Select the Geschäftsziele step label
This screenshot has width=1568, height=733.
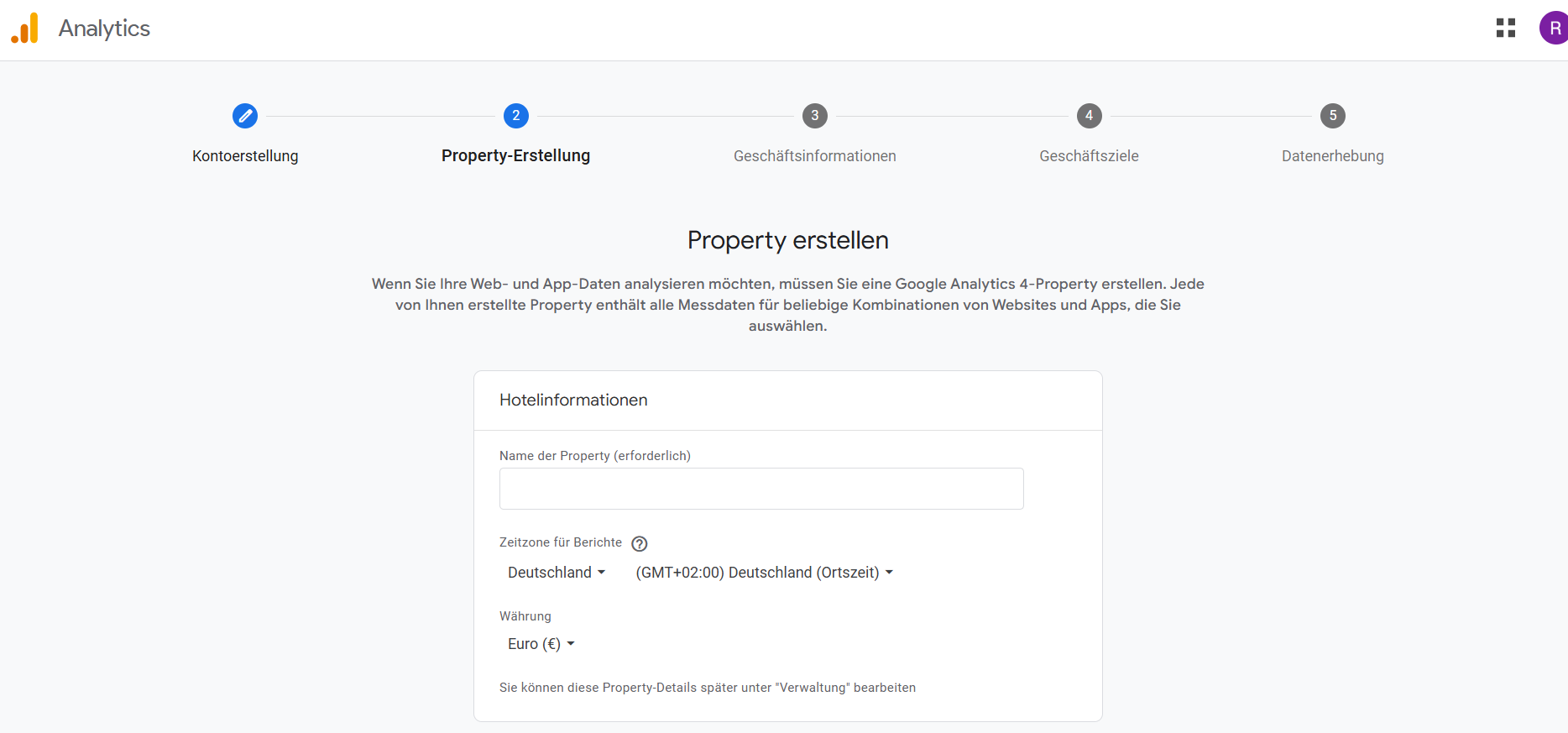pos(1089,156)
